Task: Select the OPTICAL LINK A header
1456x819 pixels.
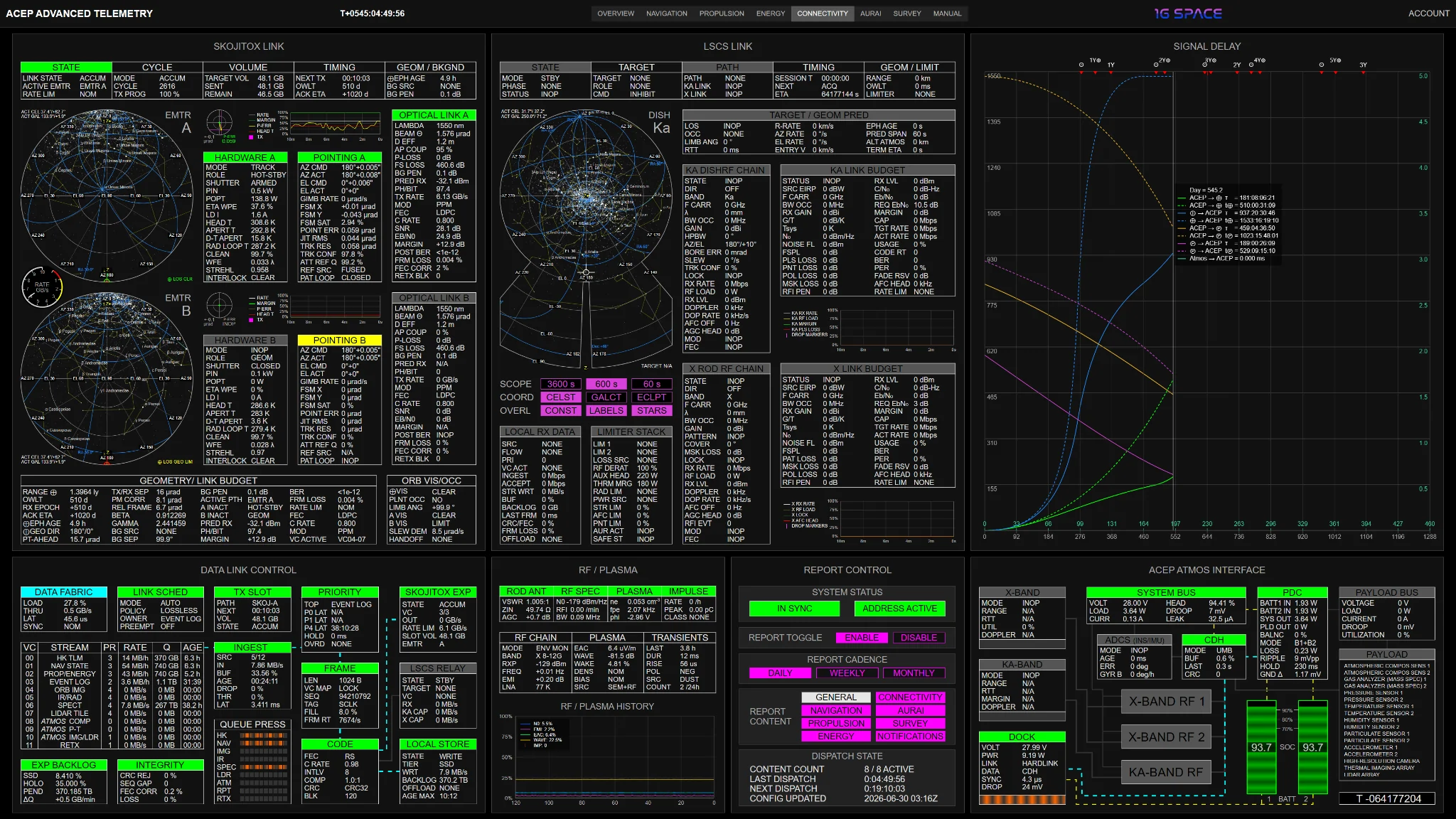Action: tap(434, 115)
